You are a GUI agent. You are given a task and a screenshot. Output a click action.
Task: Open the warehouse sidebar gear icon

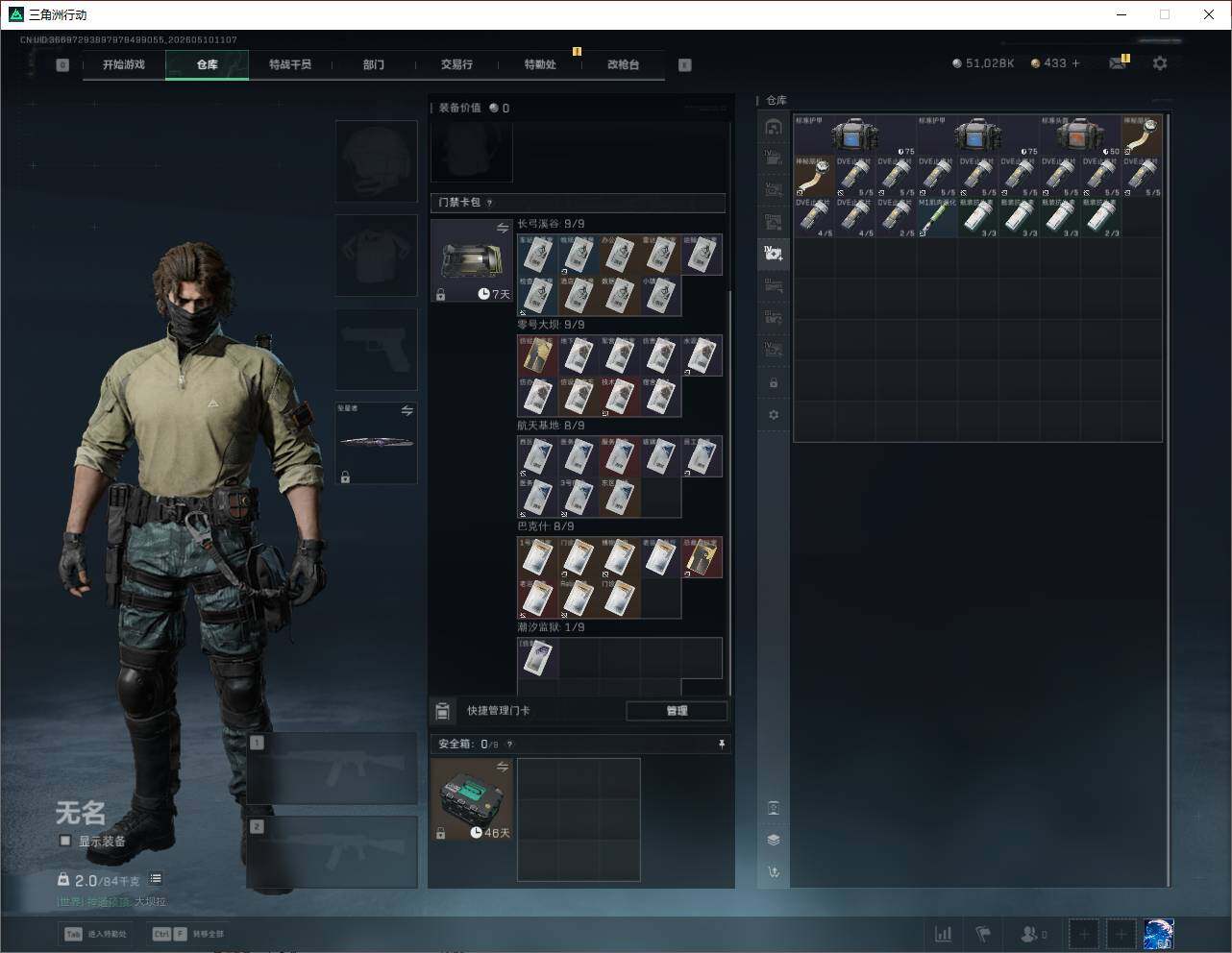coord(774,415)
